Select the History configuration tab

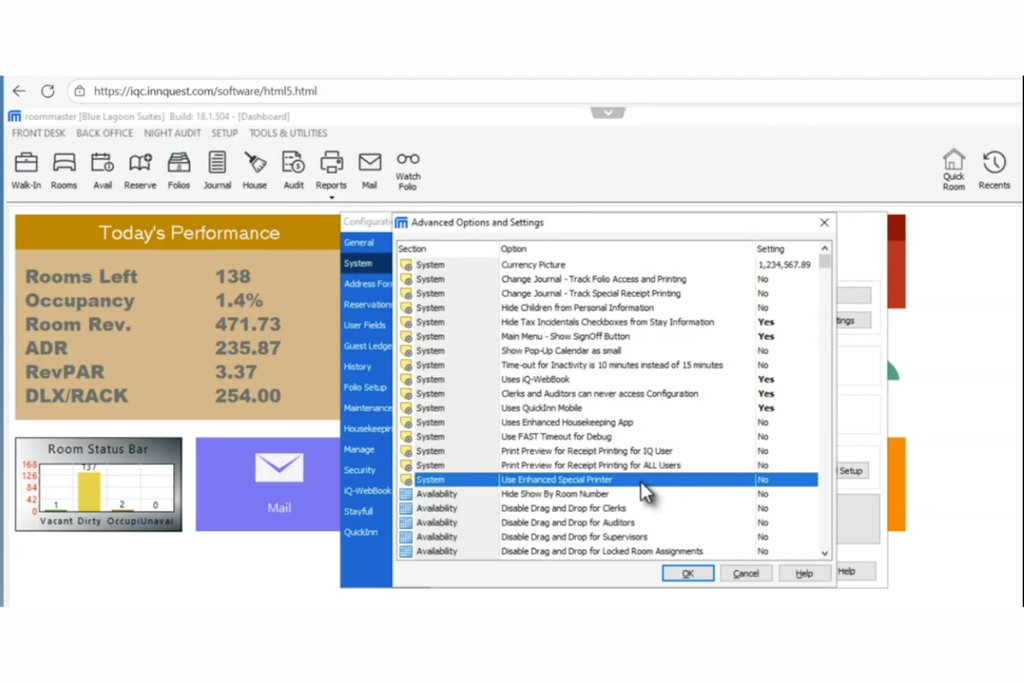tap(366, 366)
